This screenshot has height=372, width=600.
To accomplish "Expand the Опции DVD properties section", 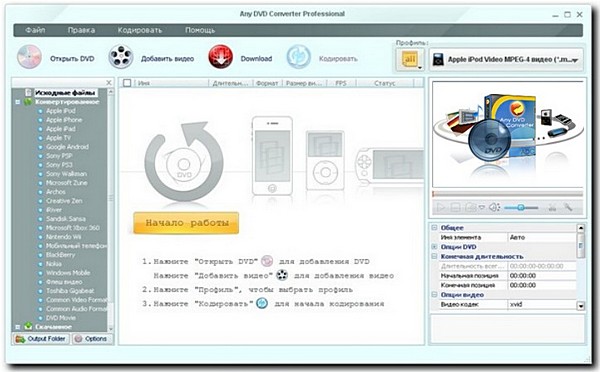I will pos(434,247).
